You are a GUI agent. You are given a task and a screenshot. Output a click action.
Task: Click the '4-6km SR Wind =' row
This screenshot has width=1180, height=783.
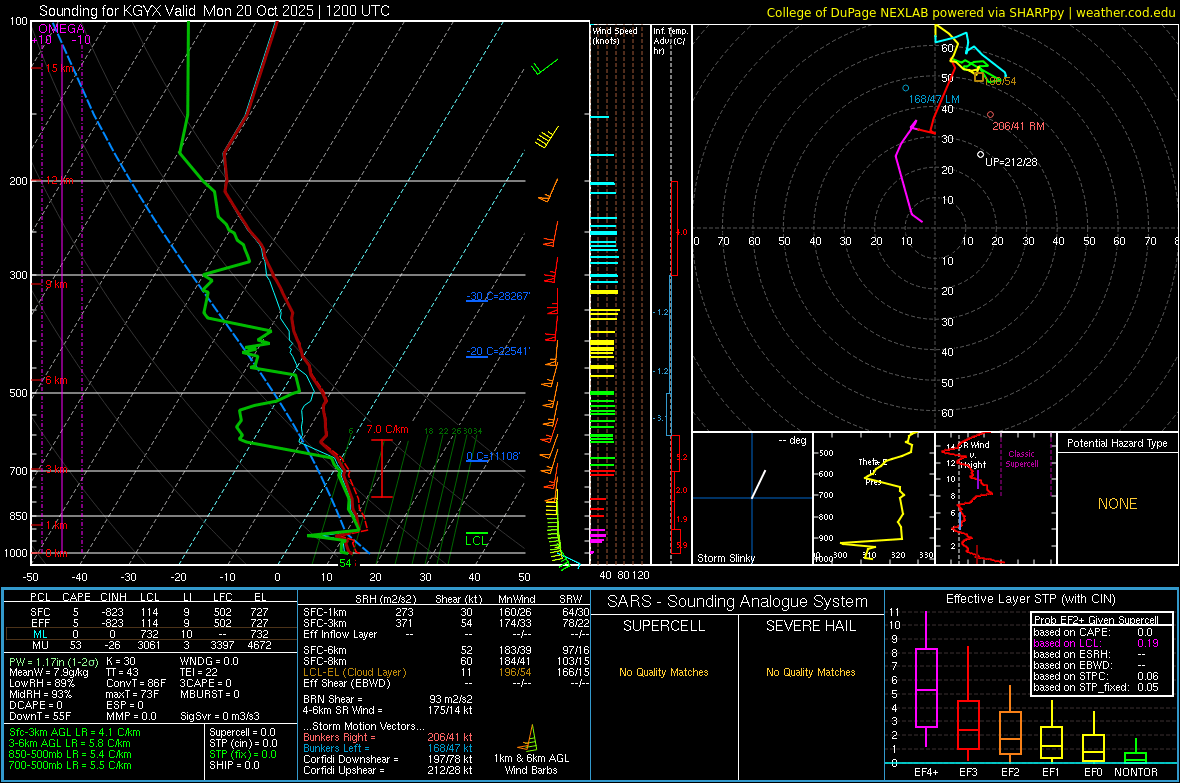[388, 710]
